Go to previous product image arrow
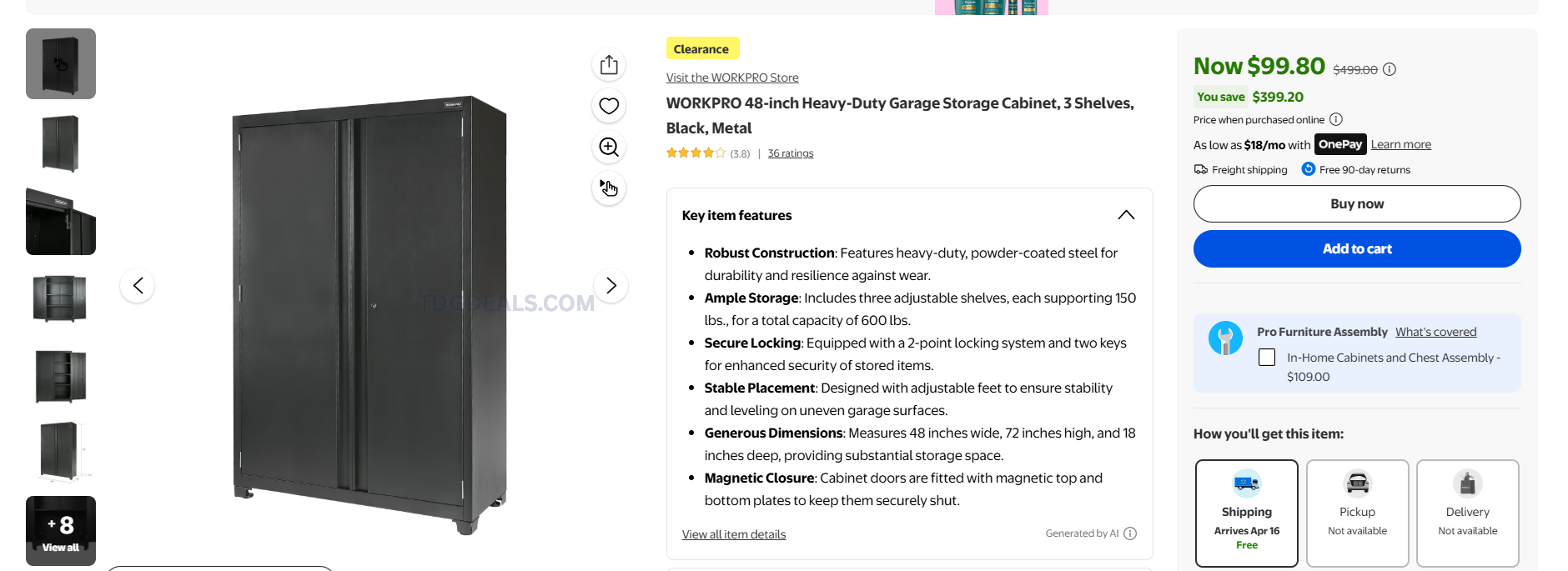 [138, 286]
